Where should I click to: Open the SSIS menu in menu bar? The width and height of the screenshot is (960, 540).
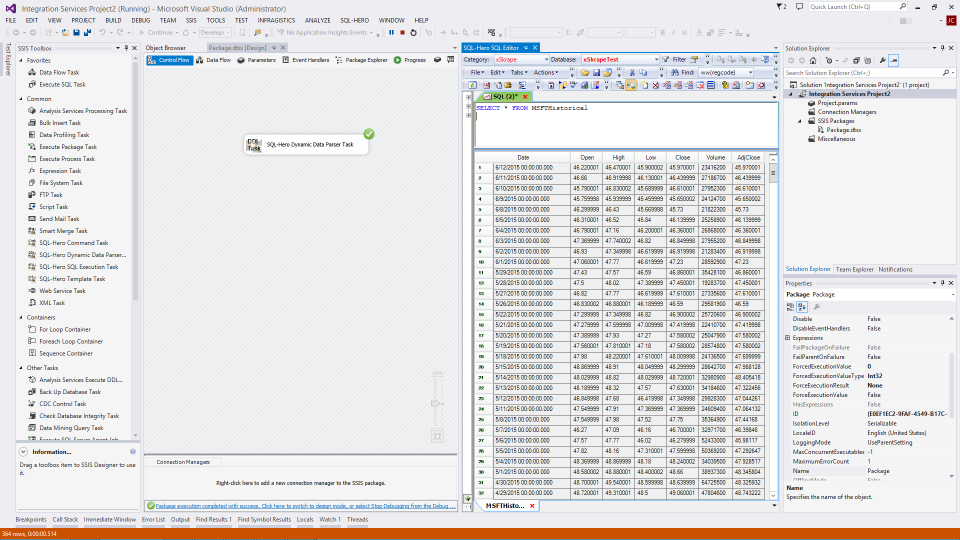[191, 20]
